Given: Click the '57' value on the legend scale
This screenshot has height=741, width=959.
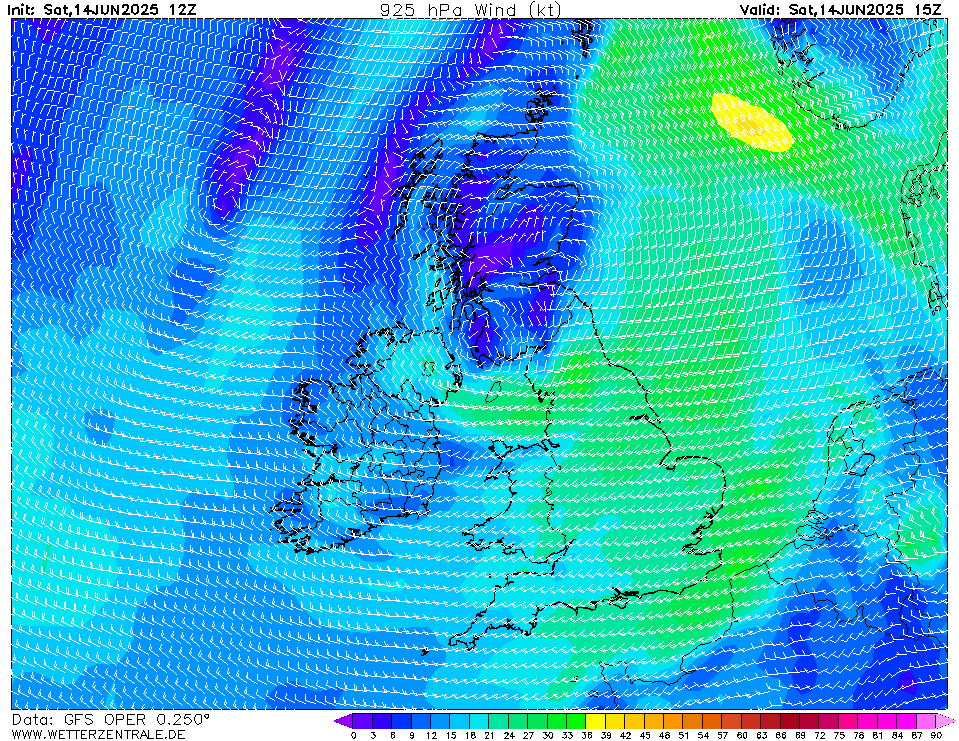Looking at the screenshot, I should point(722,735).
